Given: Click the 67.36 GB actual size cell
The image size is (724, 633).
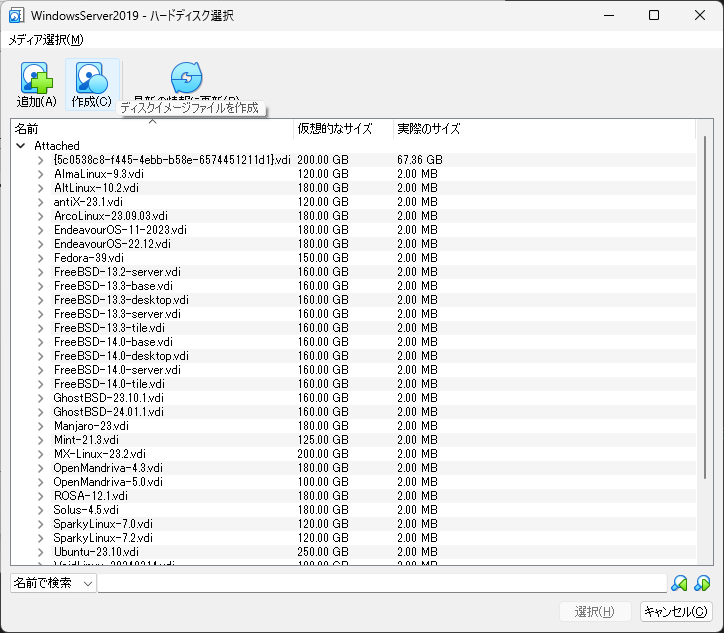Looking at the screenshot, I should [420, 160].
